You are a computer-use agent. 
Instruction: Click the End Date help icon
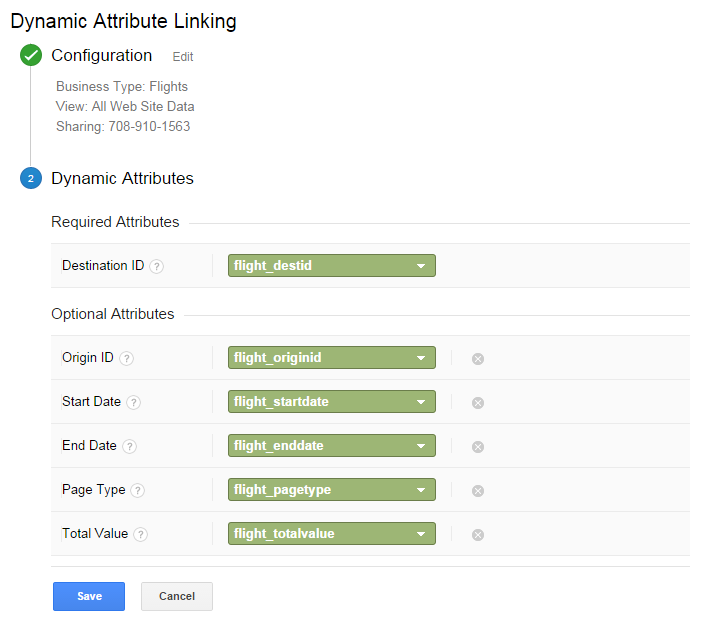[130, 446]
